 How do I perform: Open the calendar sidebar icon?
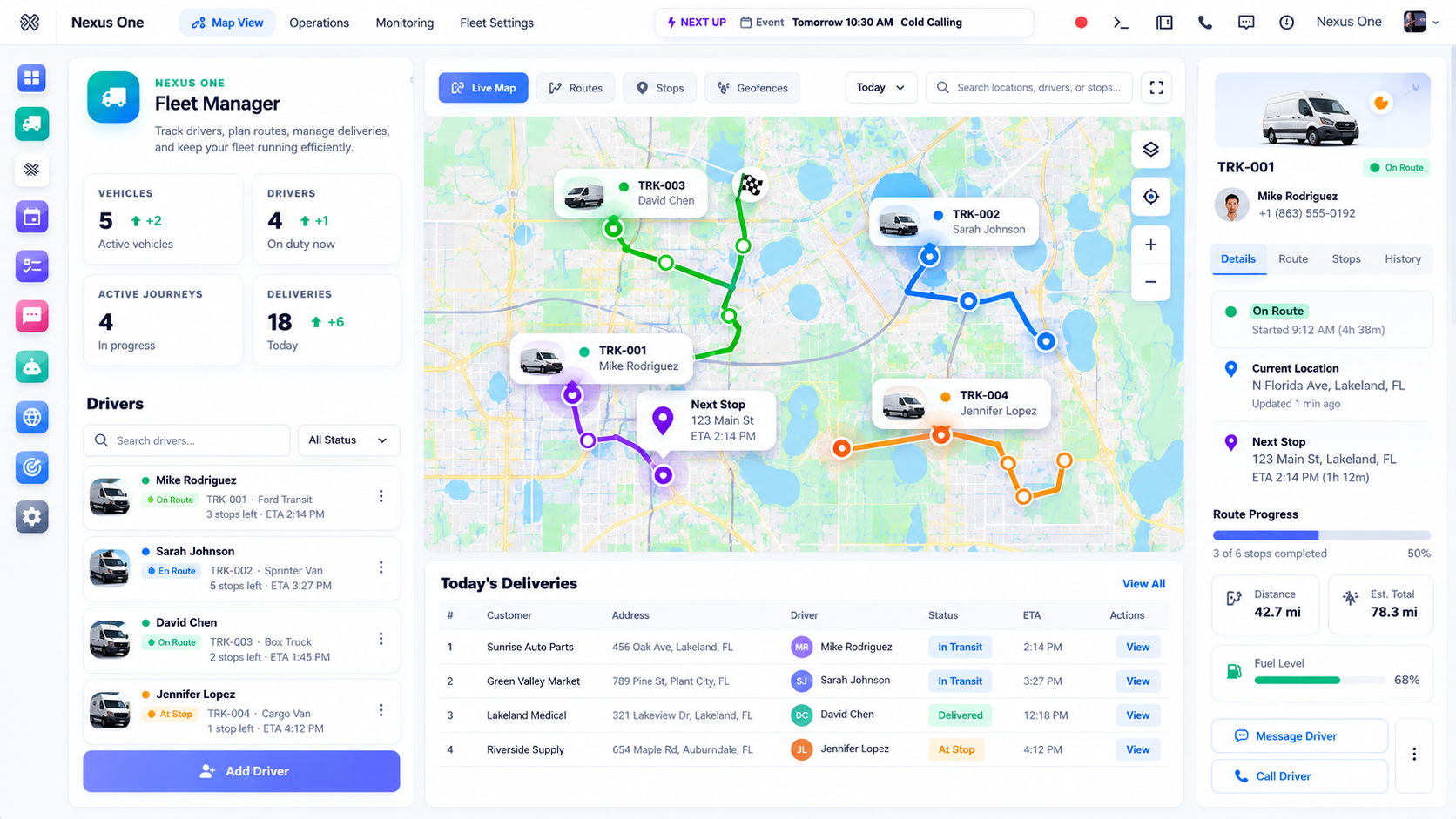pyautogui.click(x=32, y=217)
